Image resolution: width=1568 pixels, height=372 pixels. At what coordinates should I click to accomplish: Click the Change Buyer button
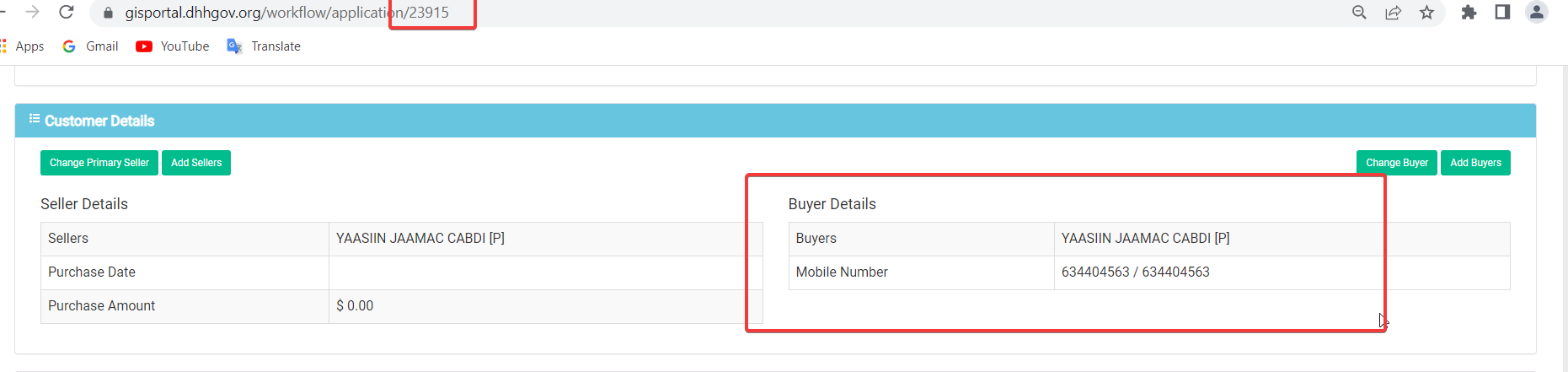[x=1397, y=163]
